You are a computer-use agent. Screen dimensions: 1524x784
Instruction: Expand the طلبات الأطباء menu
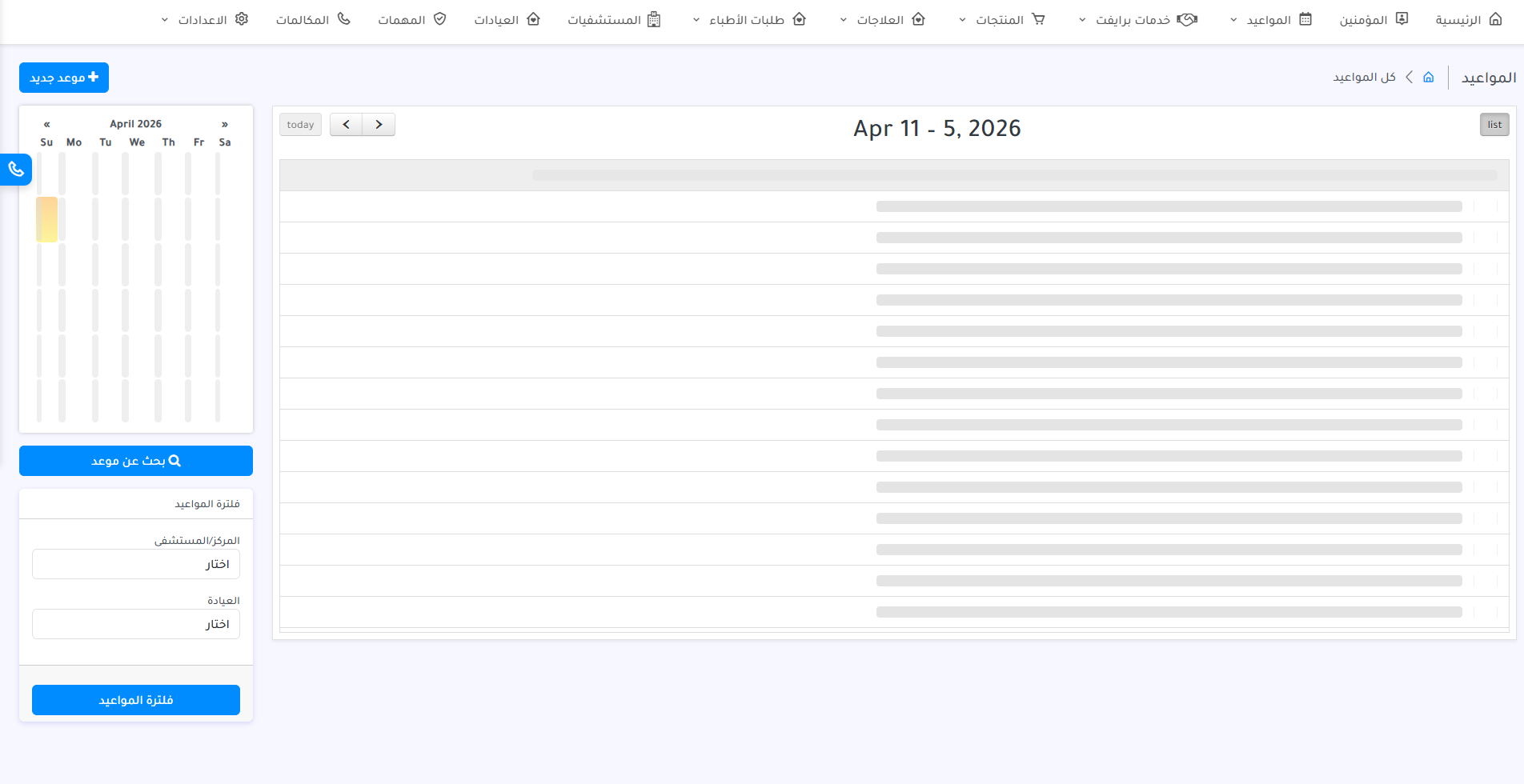pyautogui.click(x=748, y=19)
